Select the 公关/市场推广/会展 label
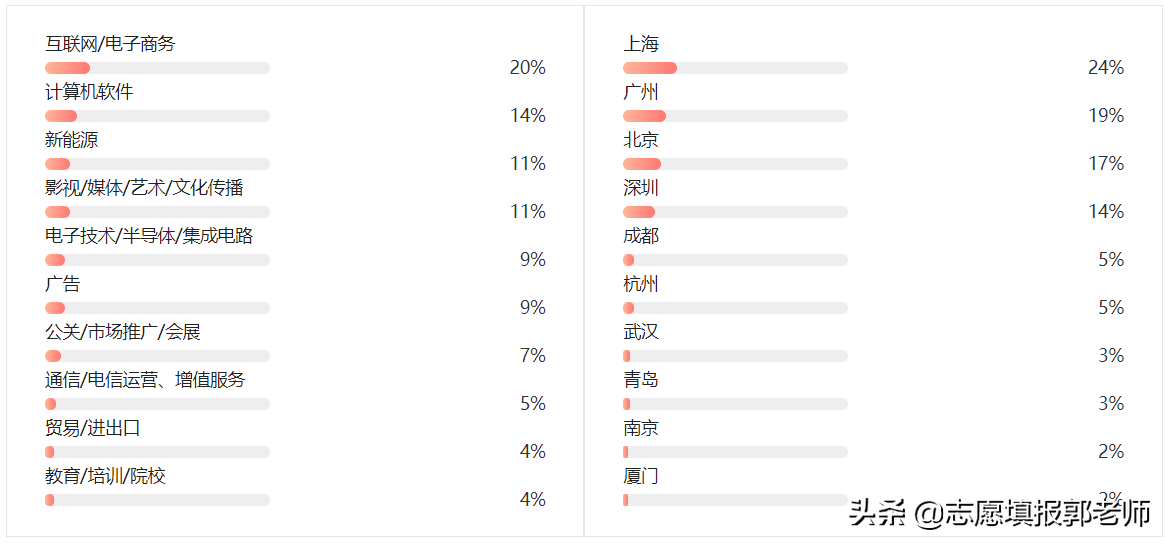The image size is (1167, 544). 123,332
